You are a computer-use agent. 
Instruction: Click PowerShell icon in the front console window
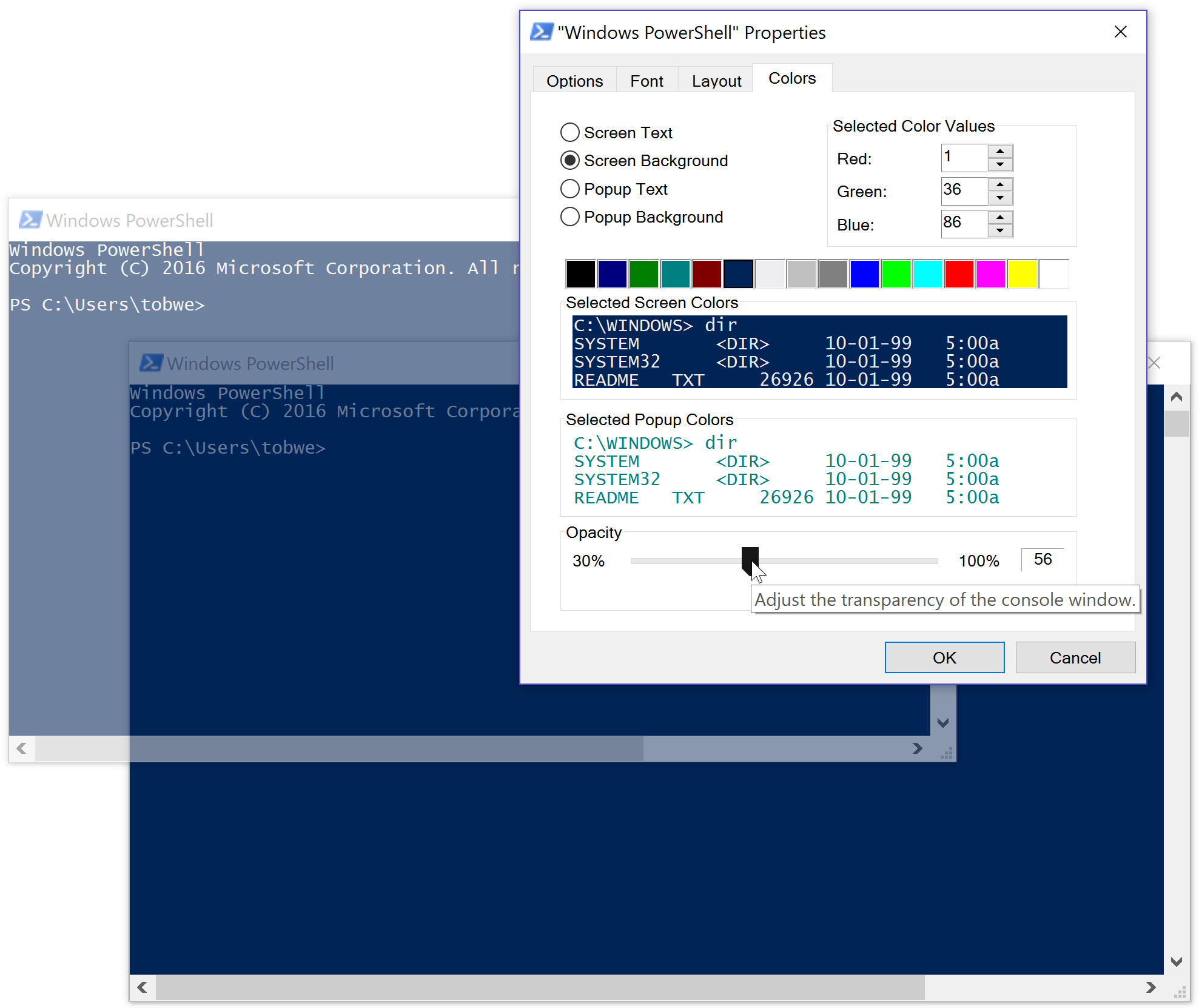pyautogui.click(x=151, y=363)
